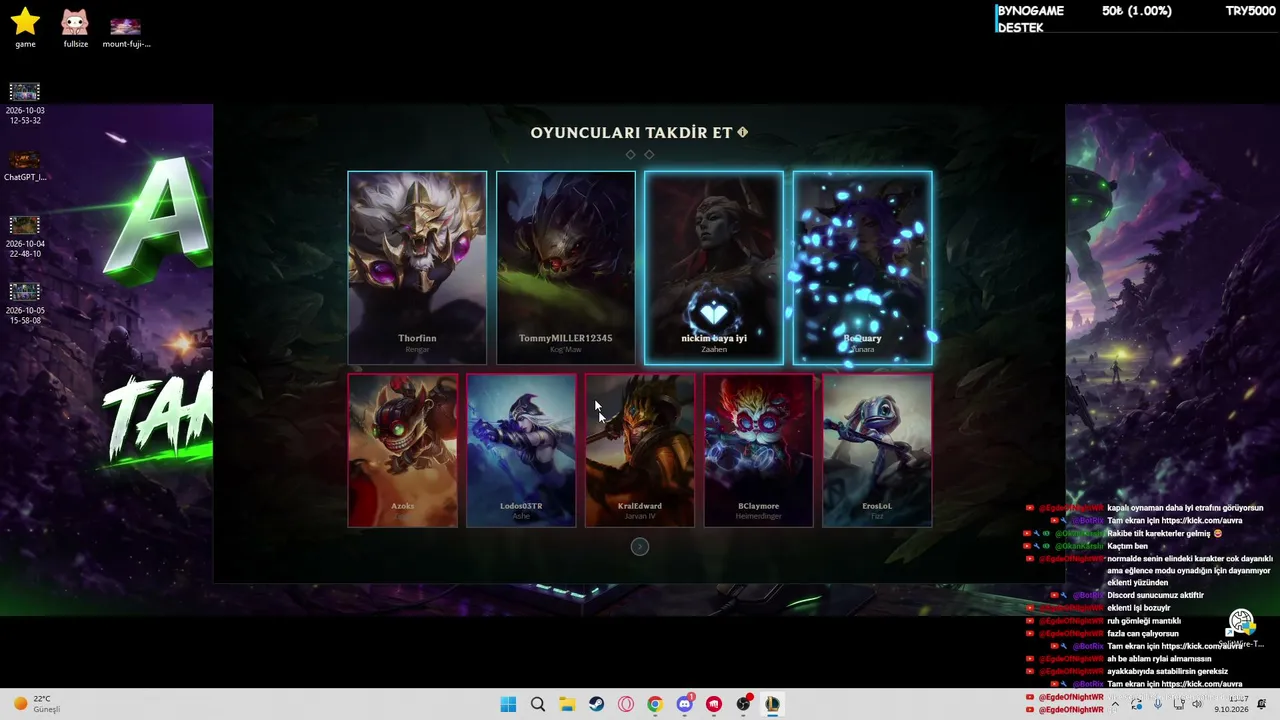Open the 2026-10-03 12-53-32 video file
Viewport: 1280px width, 720px height.
point(25,104)
